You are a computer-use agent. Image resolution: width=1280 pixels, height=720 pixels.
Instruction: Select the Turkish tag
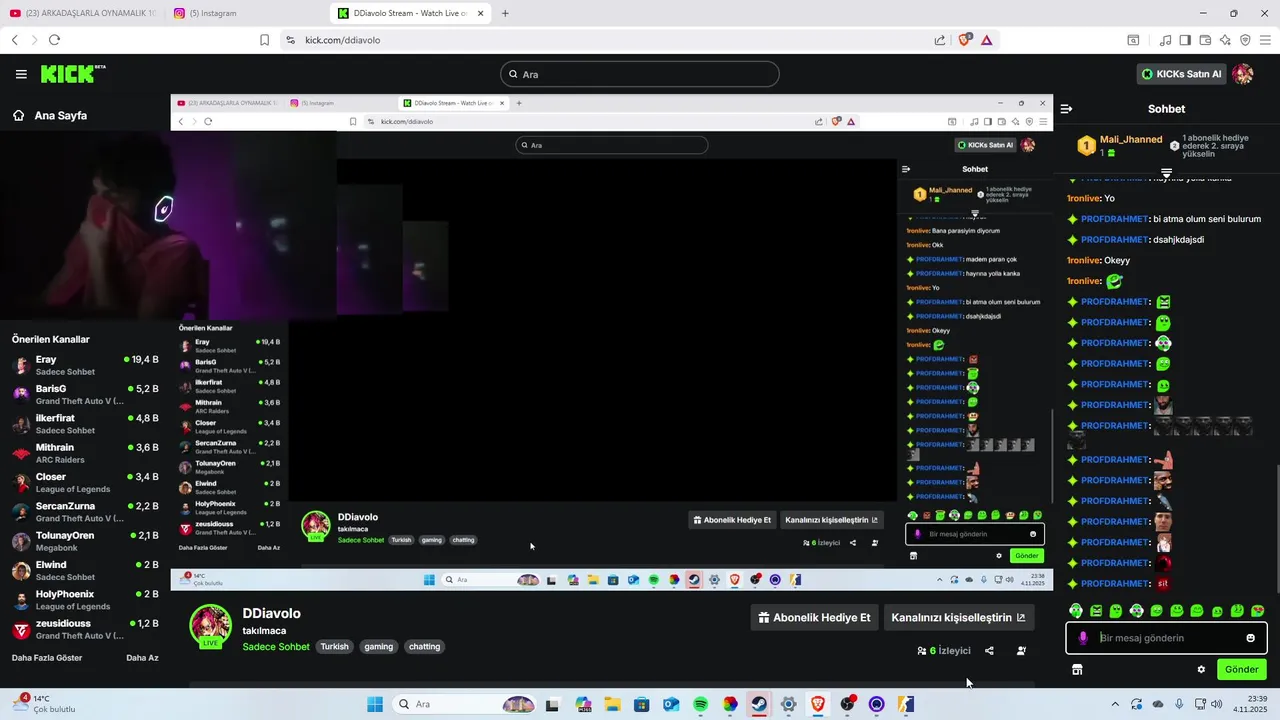pyautogui.click(x=334, y=647)
